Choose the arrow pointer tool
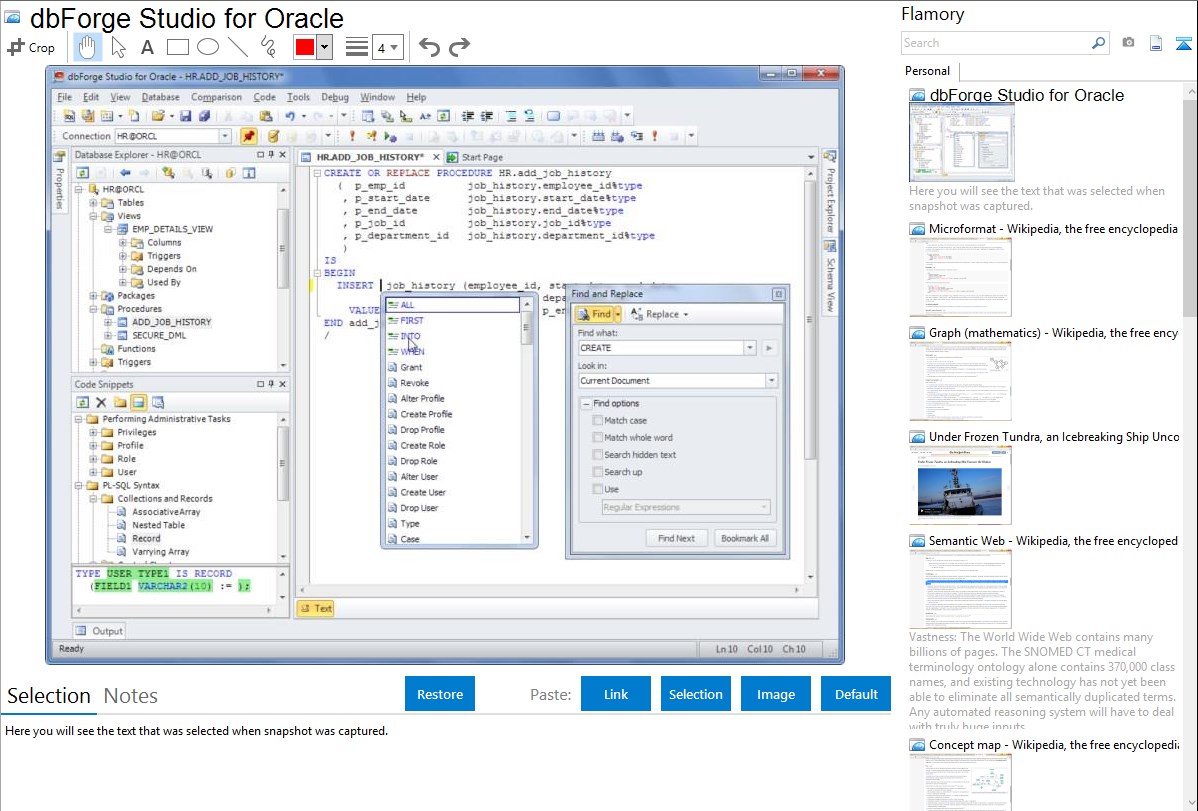 (118, 47)
